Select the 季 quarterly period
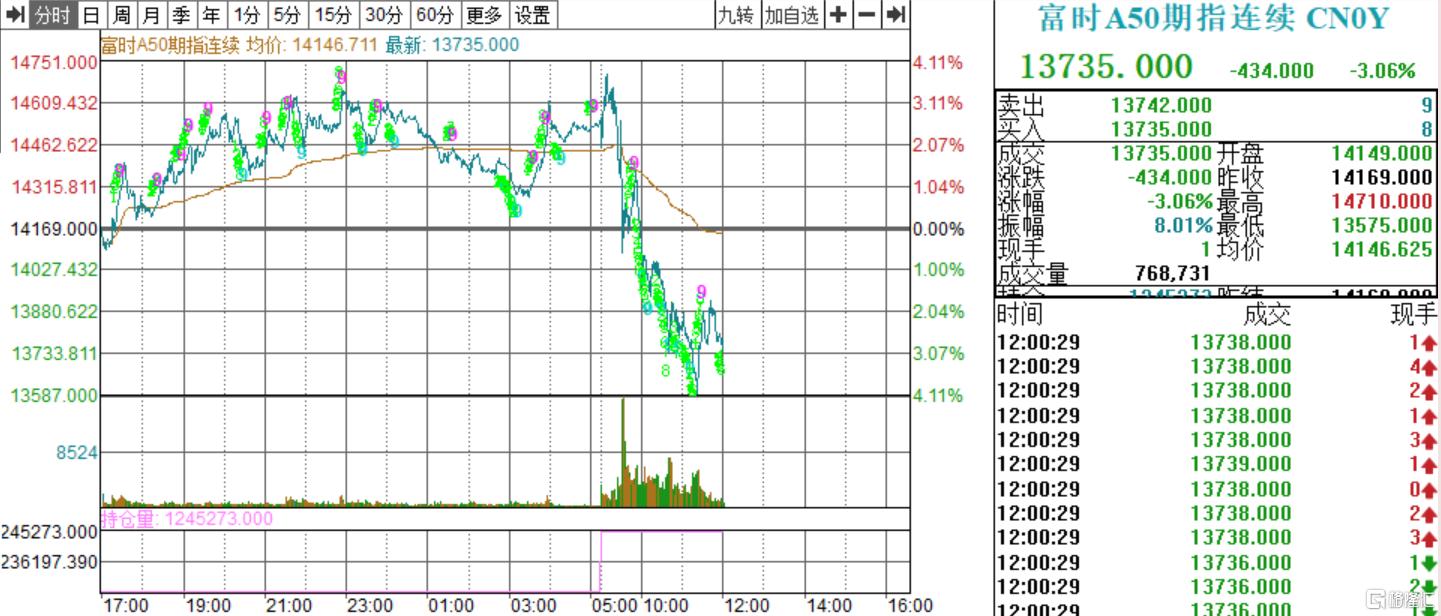 181,15
